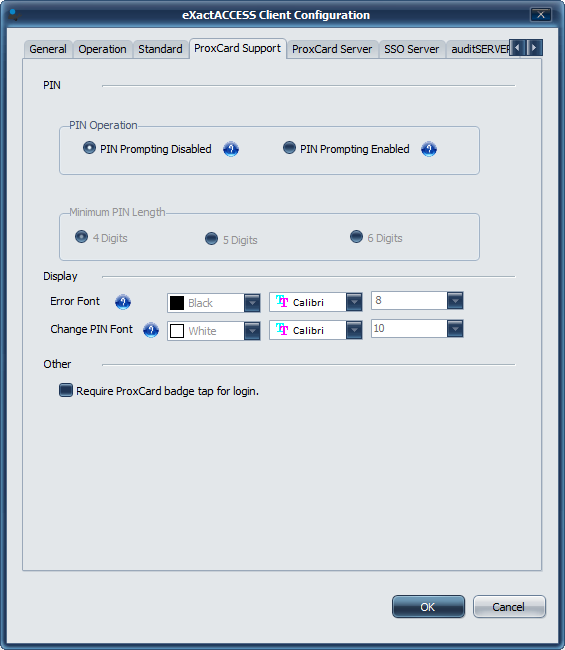Open help for PIN Prompting Disabled
Viewport: 565px width, 650px height.
[x=231, y=149]
